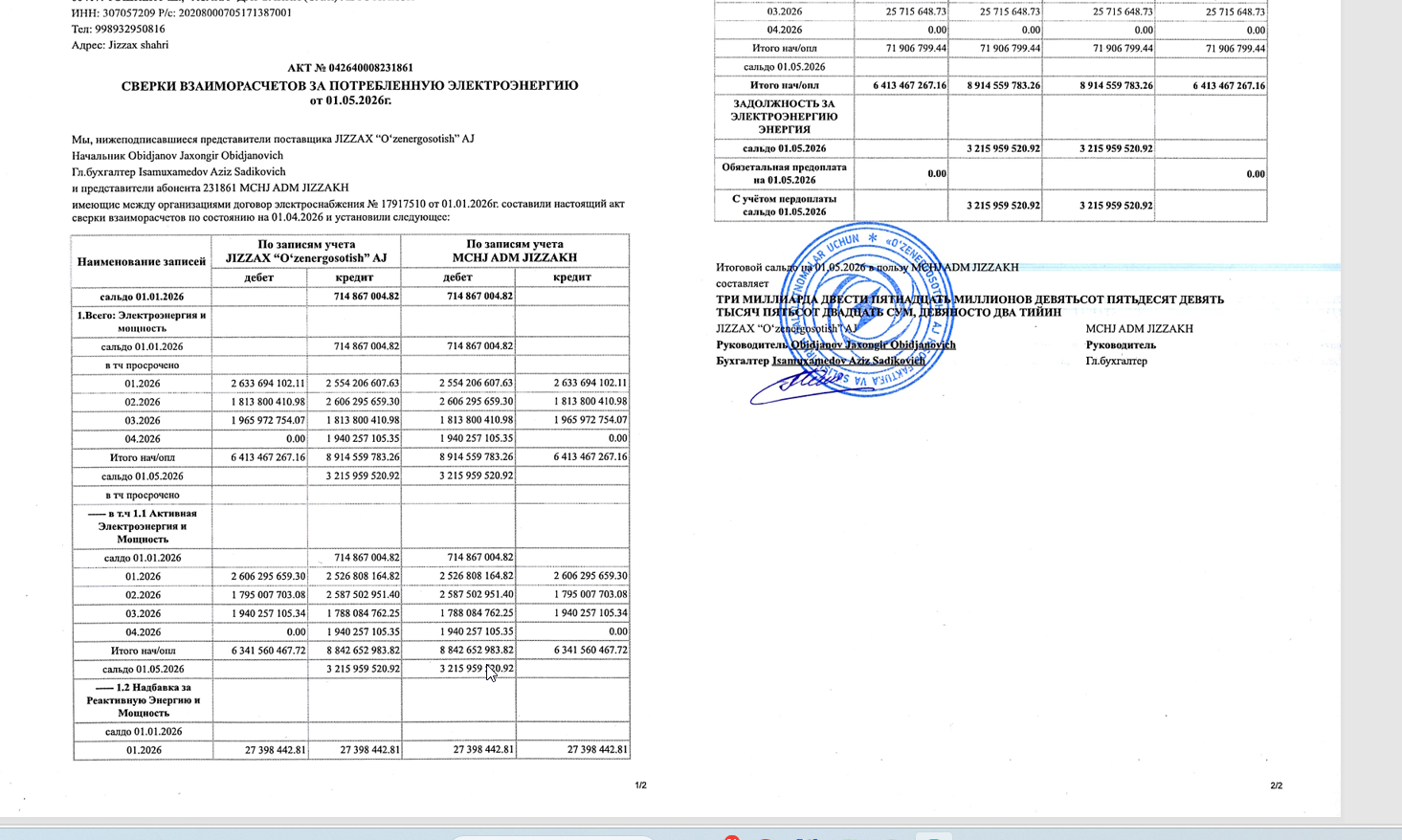Click the line Начальник Obidjanov Jaxongir Obidjanovich

point(177,155)
